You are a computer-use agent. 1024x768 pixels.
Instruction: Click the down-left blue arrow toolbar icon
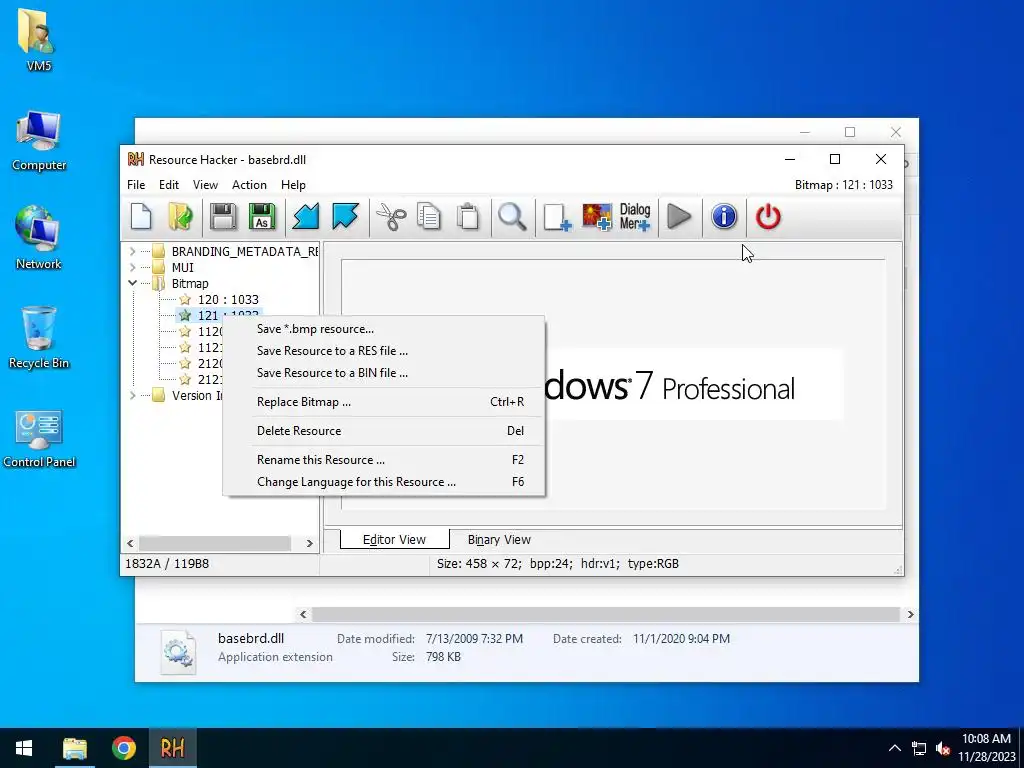coord(305,217)
